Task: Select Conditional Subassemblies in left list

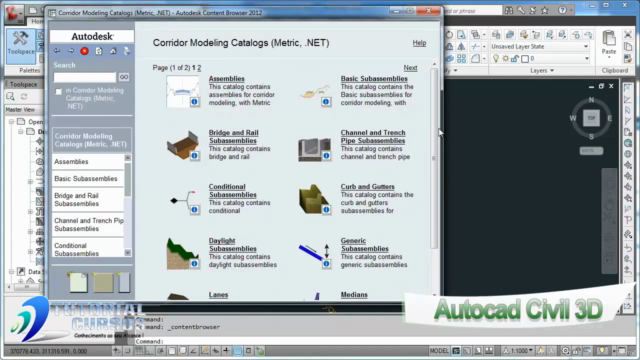Action: coord(88,249)
